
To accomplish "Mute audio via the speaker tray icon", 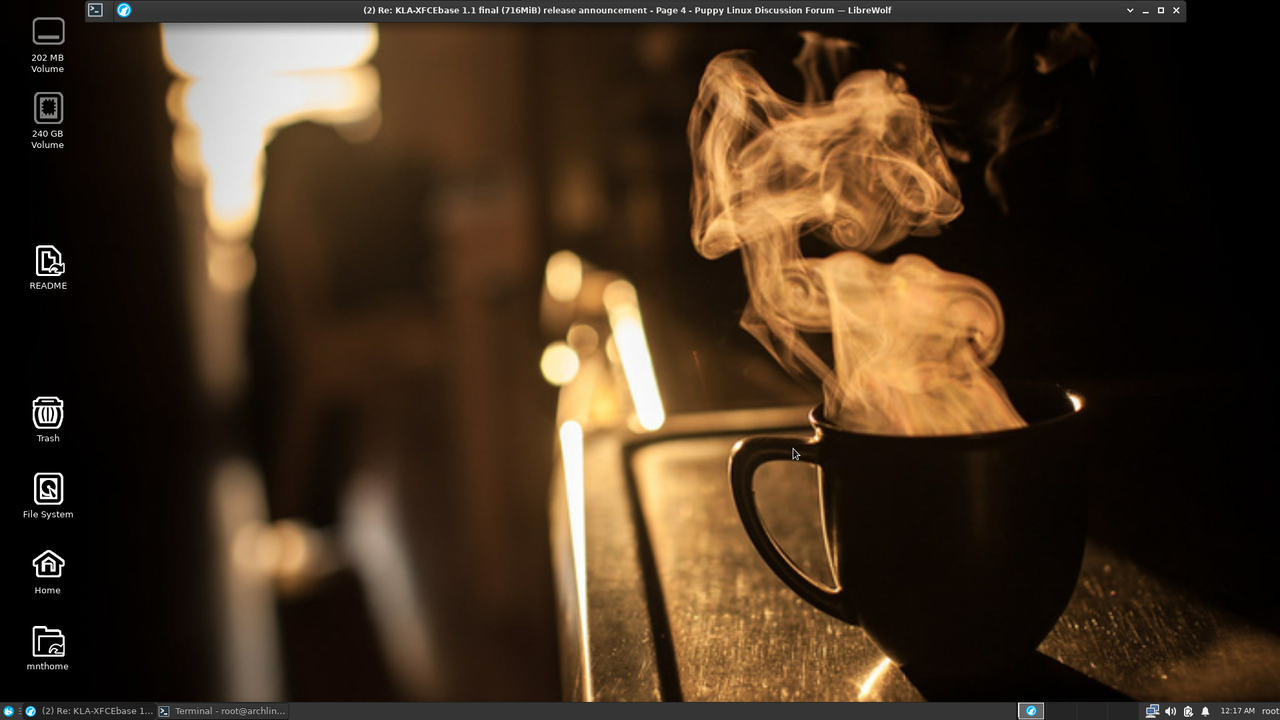I will tap(1170, 710).
